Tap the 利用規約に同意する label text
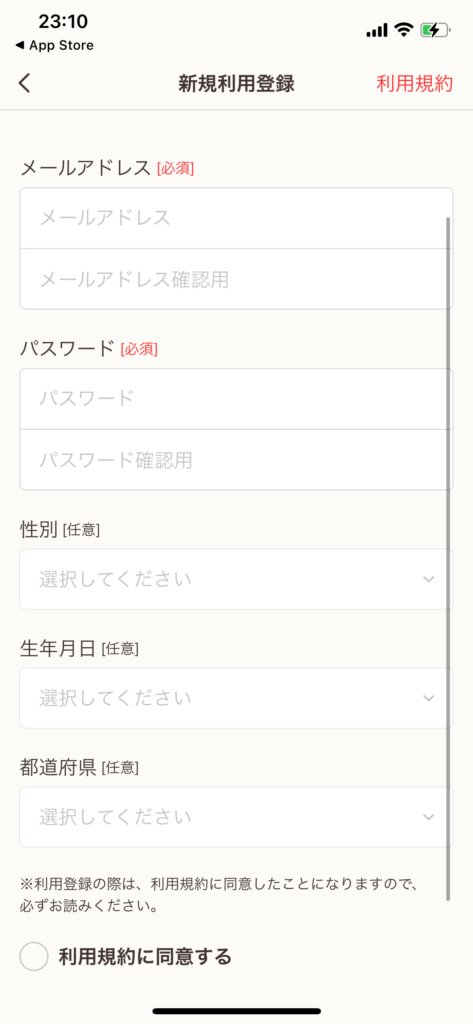The height and width of the screenshot is (1024, 473). click(145, 957)
